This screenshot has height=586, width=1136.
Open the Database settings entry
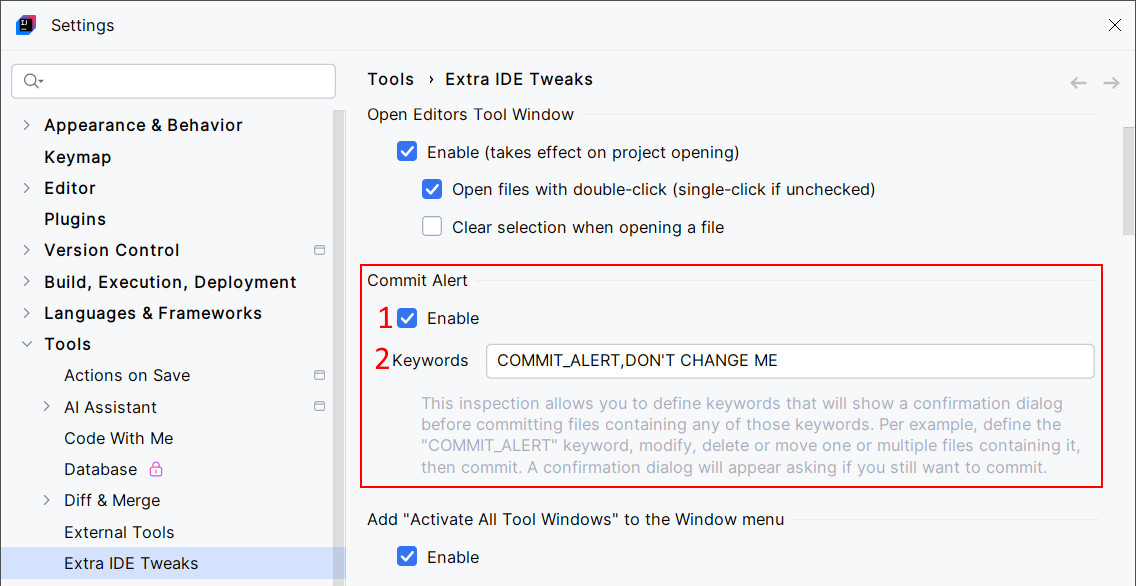[101, 469]
